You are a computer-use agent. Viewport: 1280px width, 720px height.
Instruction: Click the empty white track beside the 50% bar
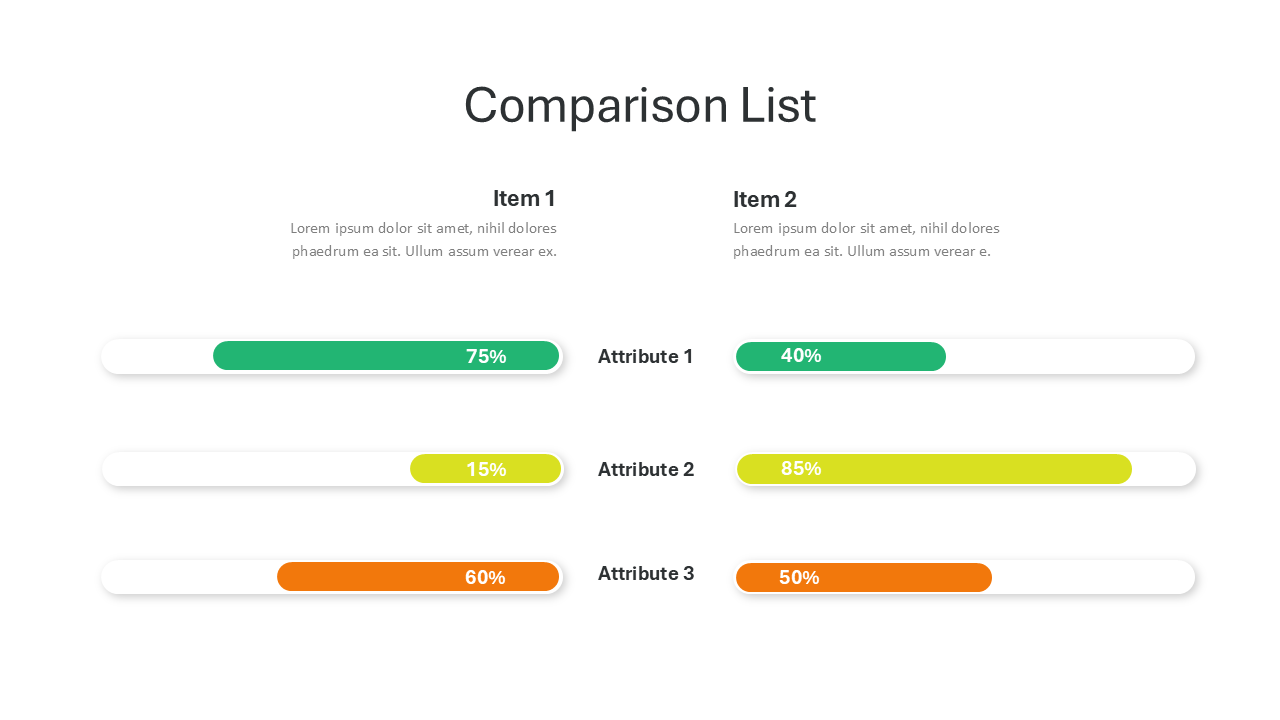pyautogui.click(x=1093, y=577)
